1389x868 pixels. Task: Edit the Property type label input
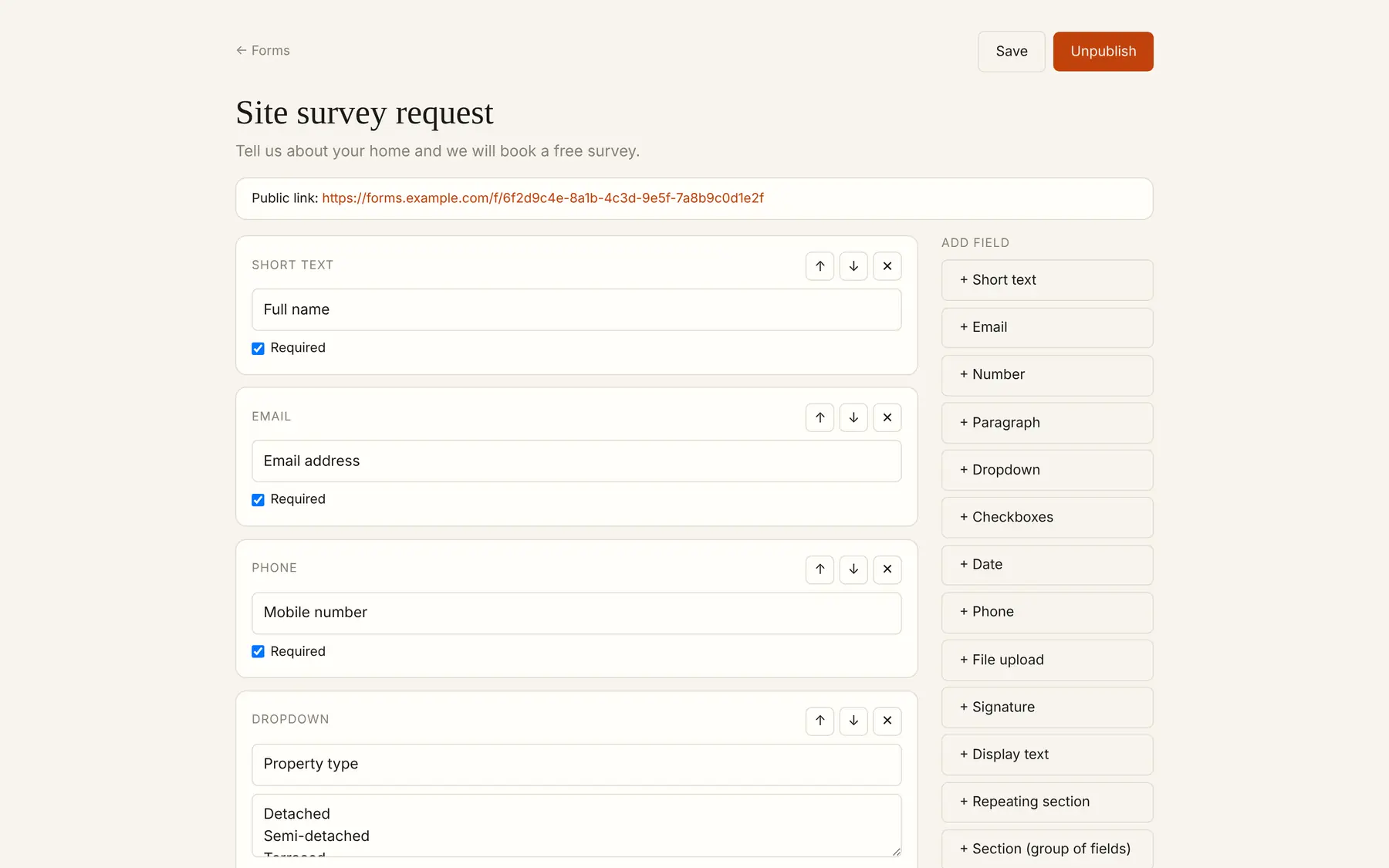pos(576,765)
